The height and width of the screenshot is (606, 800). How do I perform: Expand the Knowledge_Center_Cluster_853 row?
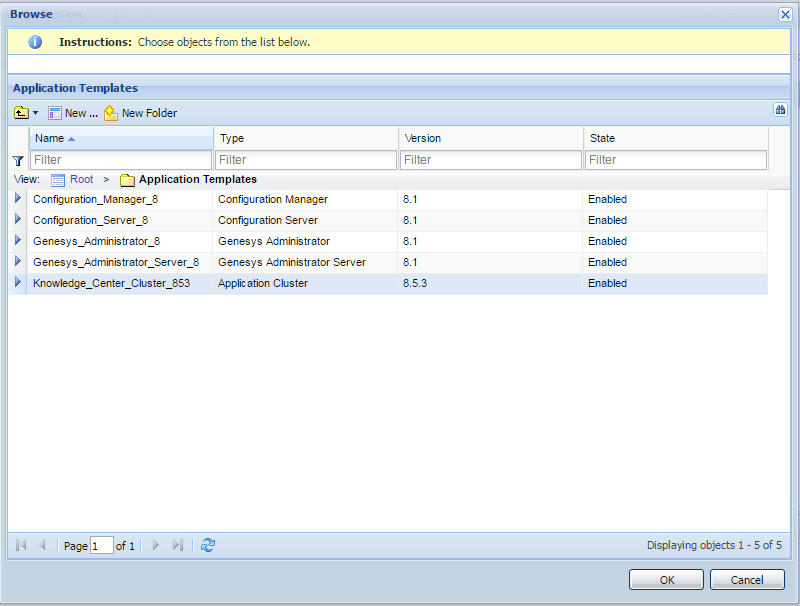(17, 283)
